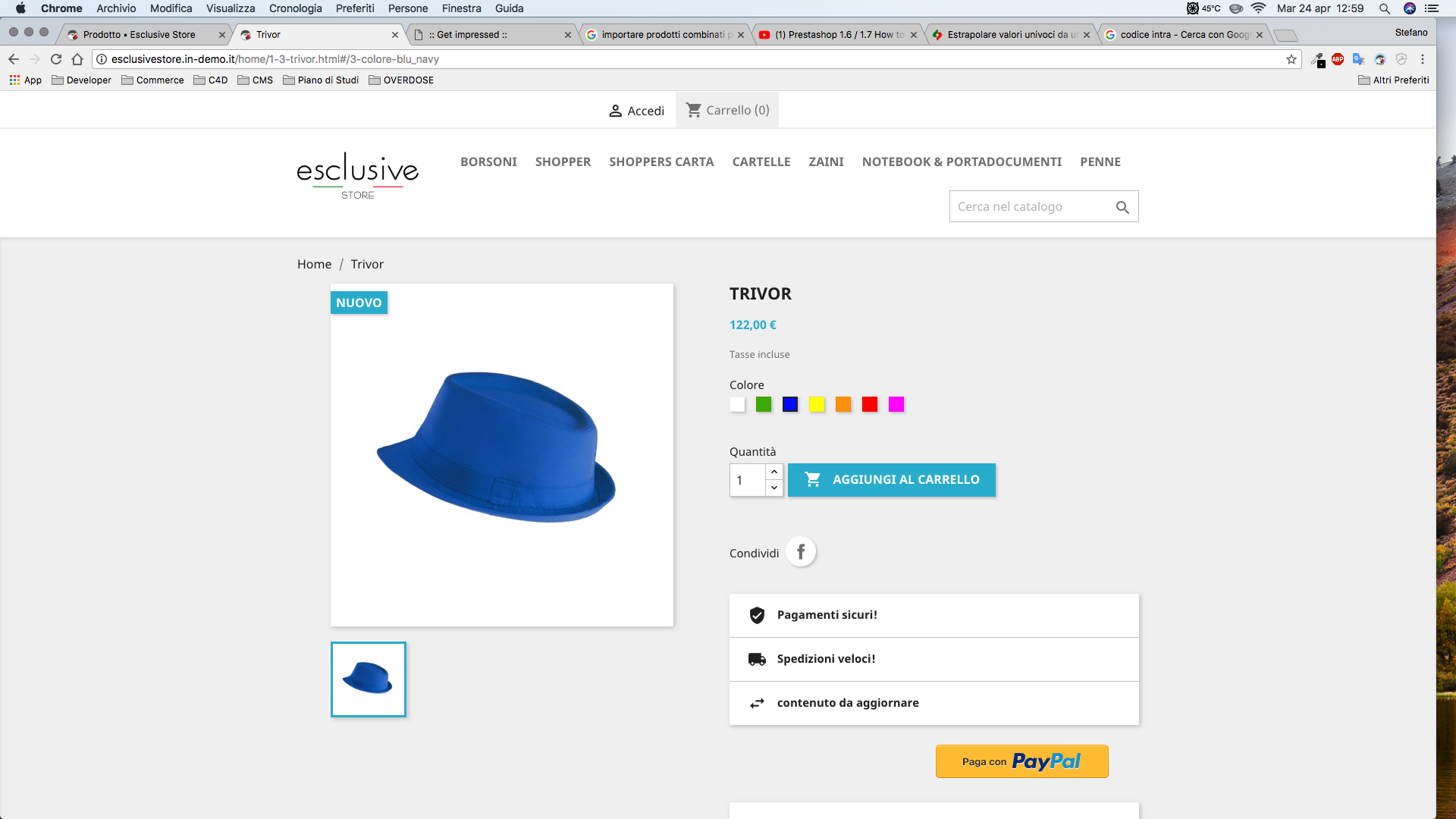
Task: Go to the browser home page
Action: coord(77,59)
